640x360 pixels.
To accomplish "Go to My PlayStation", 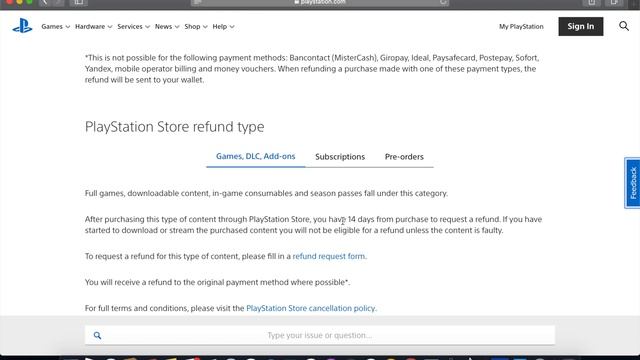I will pos(521,27).
